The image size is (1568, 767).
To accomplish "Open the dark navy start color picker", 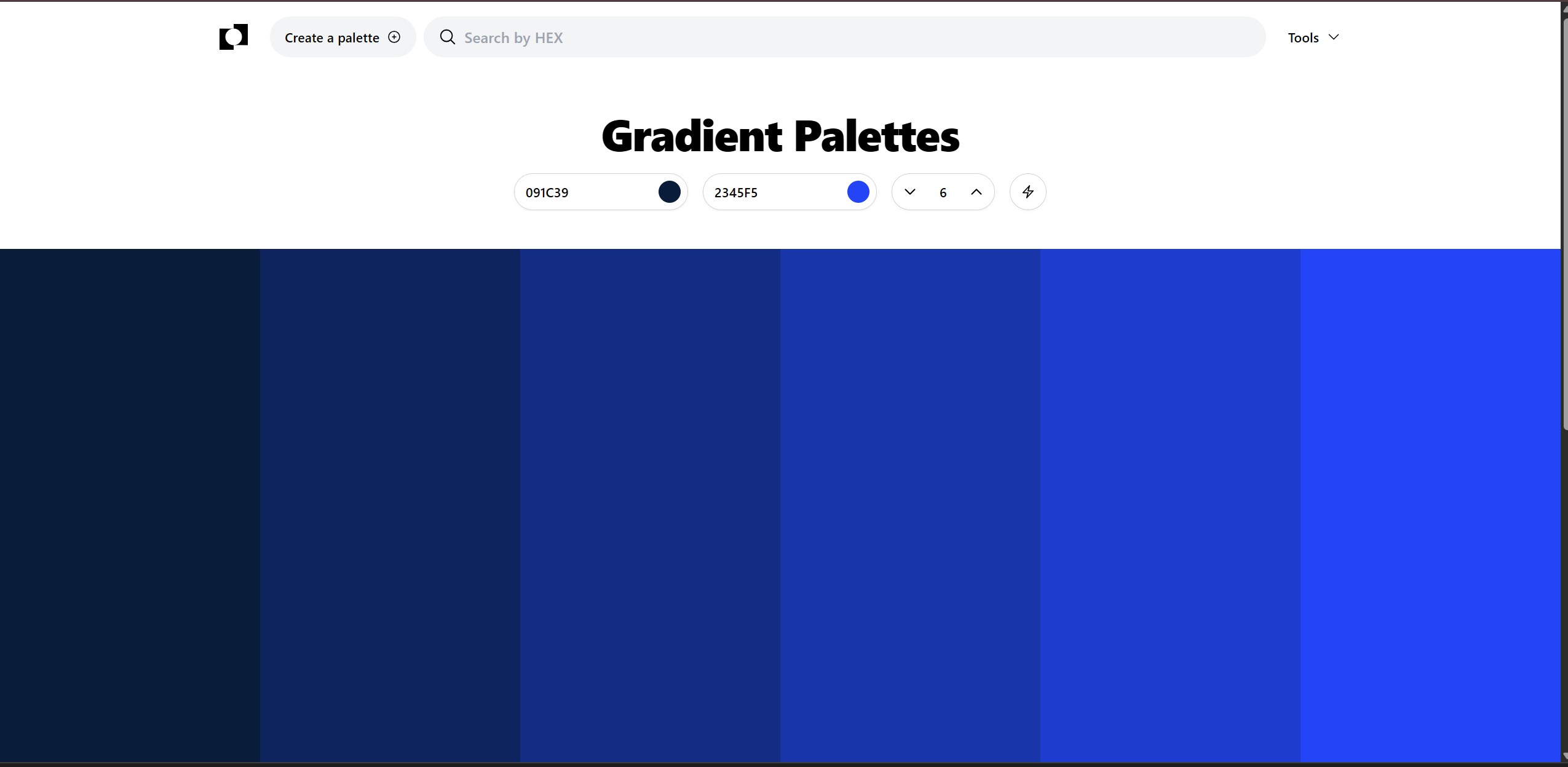I will pos(669,192).
